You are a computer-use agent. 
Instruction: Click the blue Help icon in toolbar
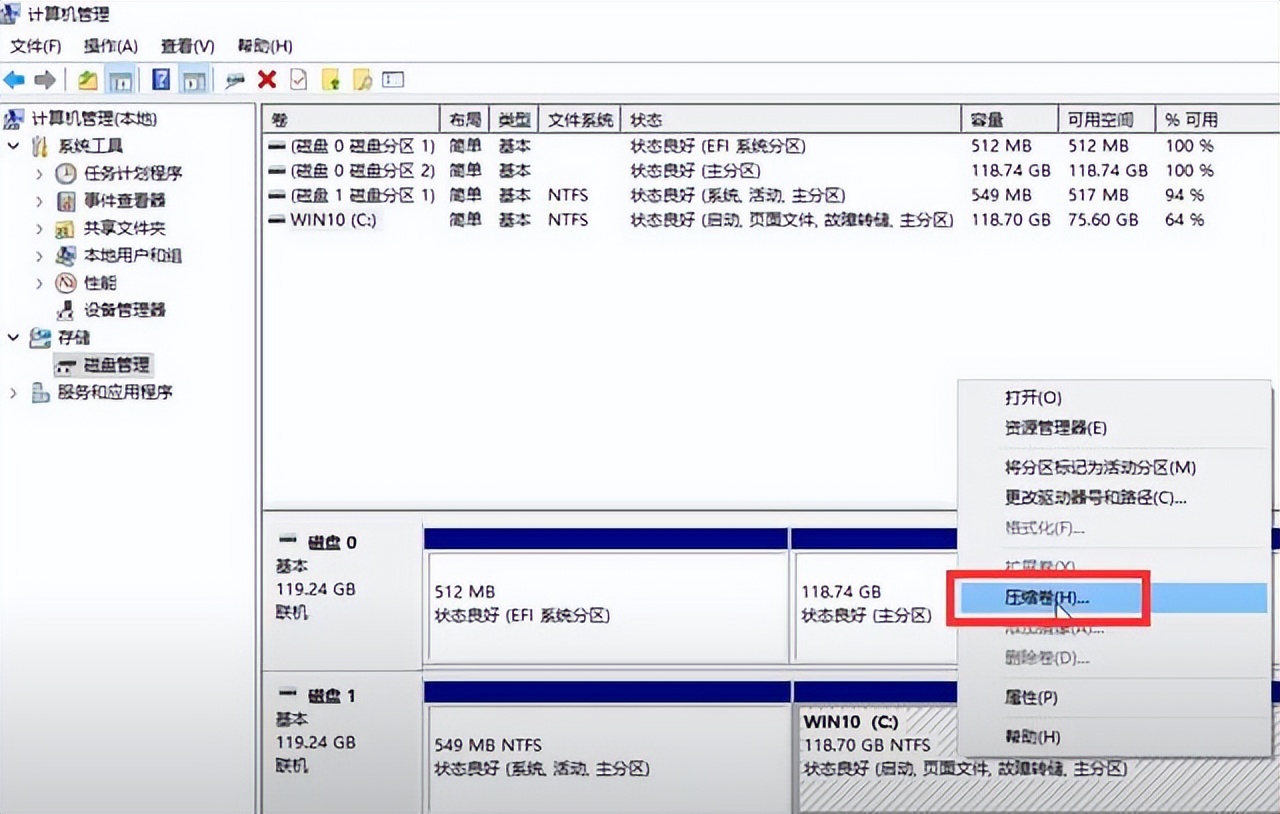[x=160, y=79]
